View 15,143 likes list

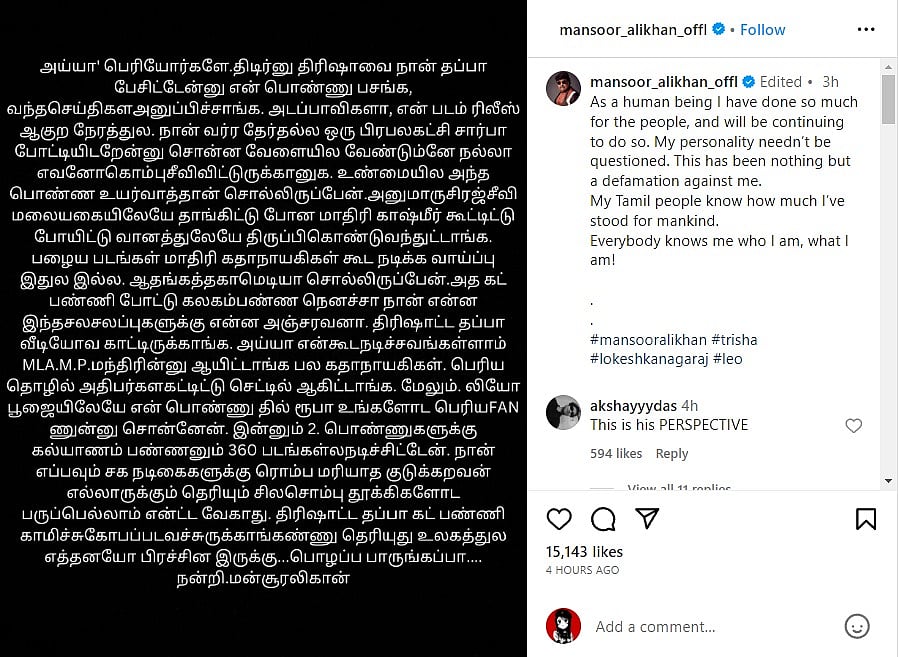coord(584,552)
